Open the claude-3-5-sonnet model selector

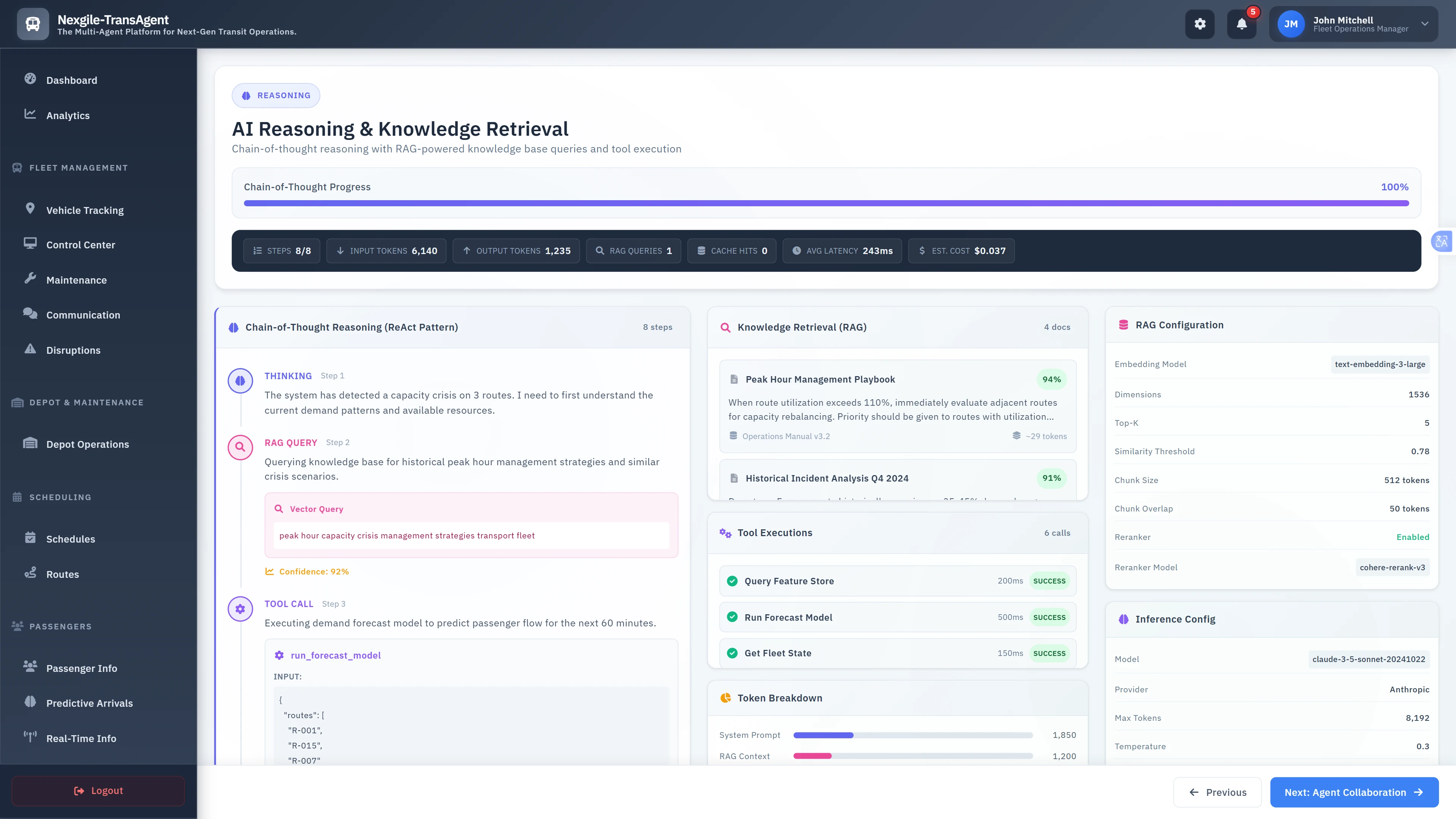(1369, 659)
